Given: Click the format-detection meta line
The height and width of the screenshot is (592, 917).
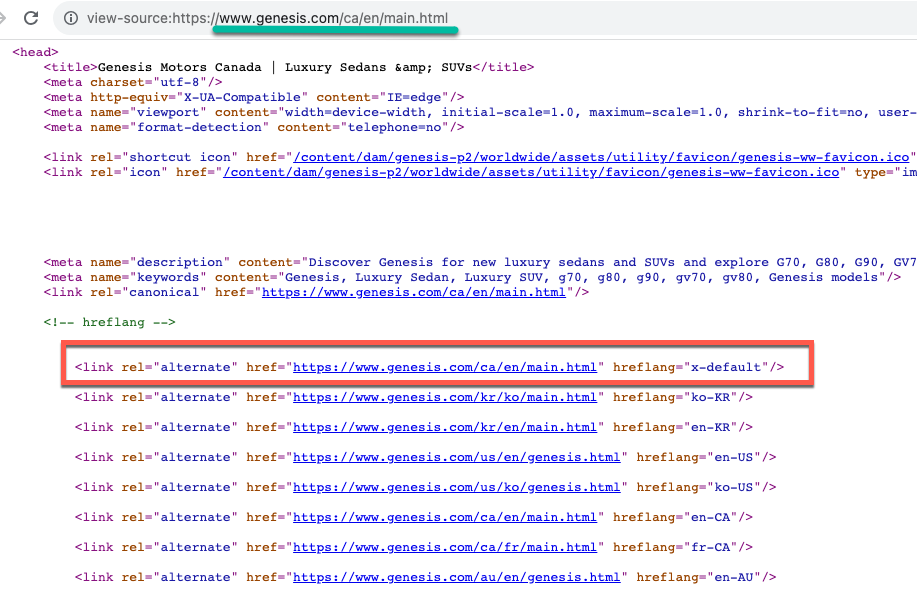Looking at the screenshot, I should click(x=254, y=128).
